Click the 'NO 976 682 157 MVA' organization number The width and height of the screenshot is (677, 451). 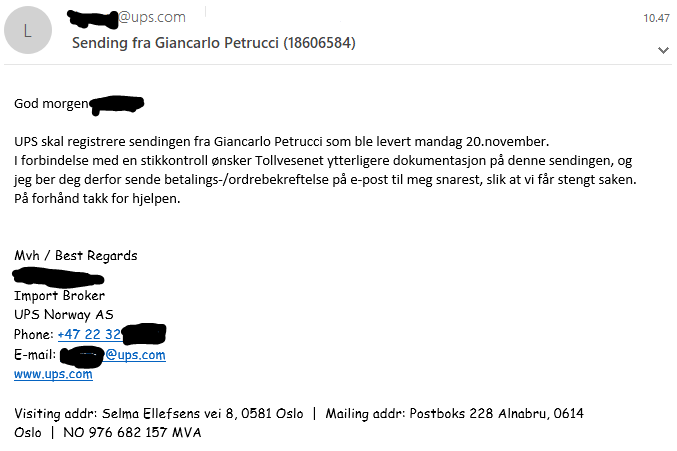coord(132,432)
